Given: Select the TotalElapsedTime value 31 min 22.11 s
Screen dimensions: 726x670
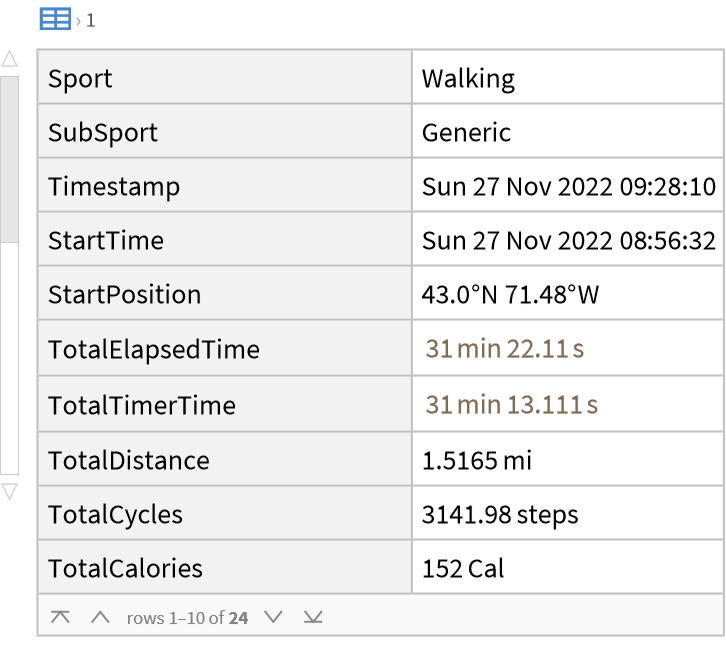Looking at the screenshot, I should pos(504,349).
